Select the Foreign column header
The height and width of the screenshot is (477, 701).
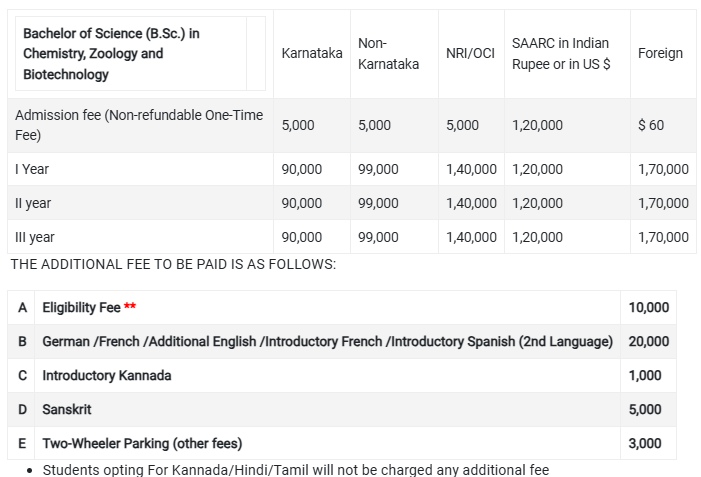pos(660,53)
